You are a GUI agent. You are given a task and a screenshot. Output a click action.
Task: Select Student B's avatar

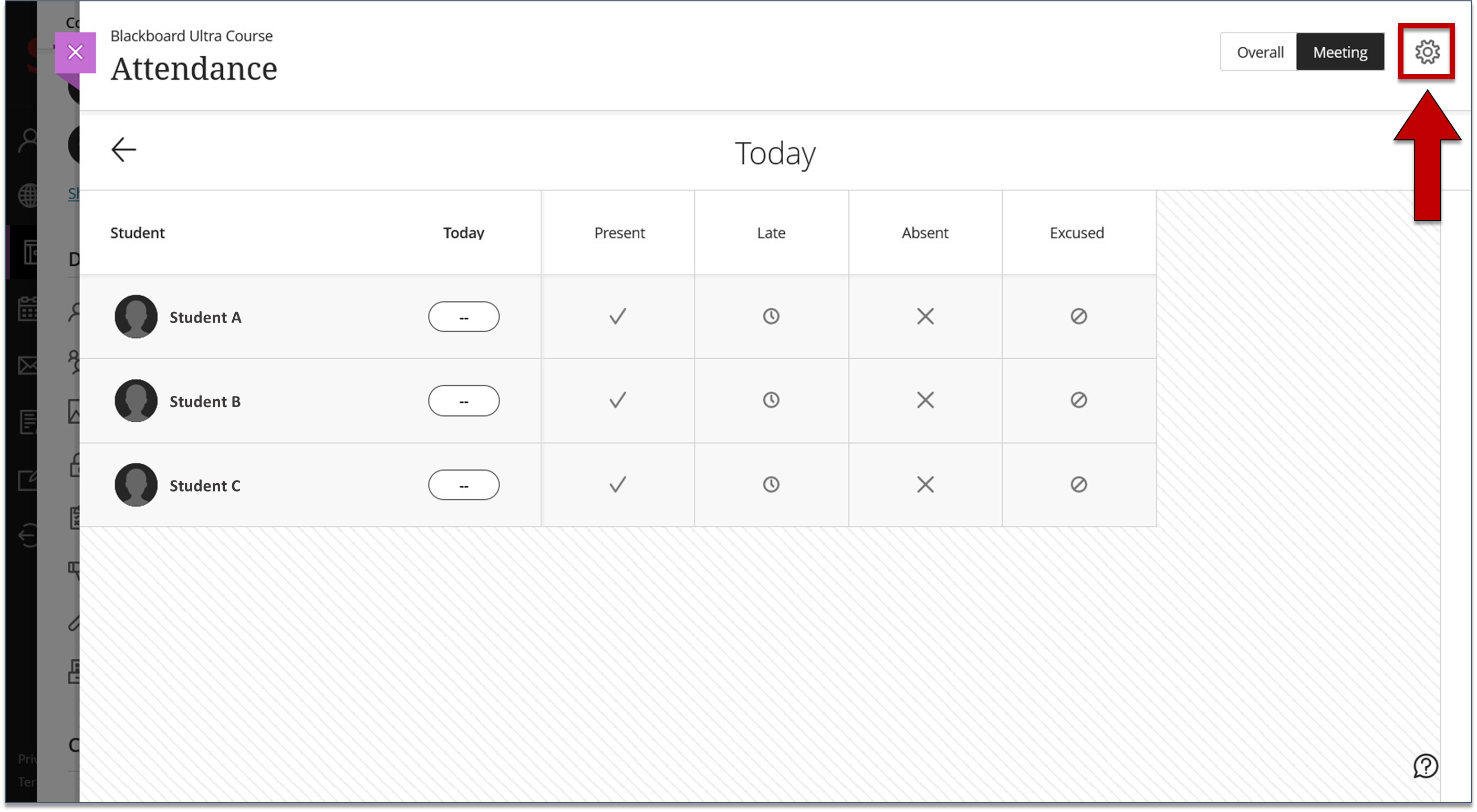pos(136,400)
